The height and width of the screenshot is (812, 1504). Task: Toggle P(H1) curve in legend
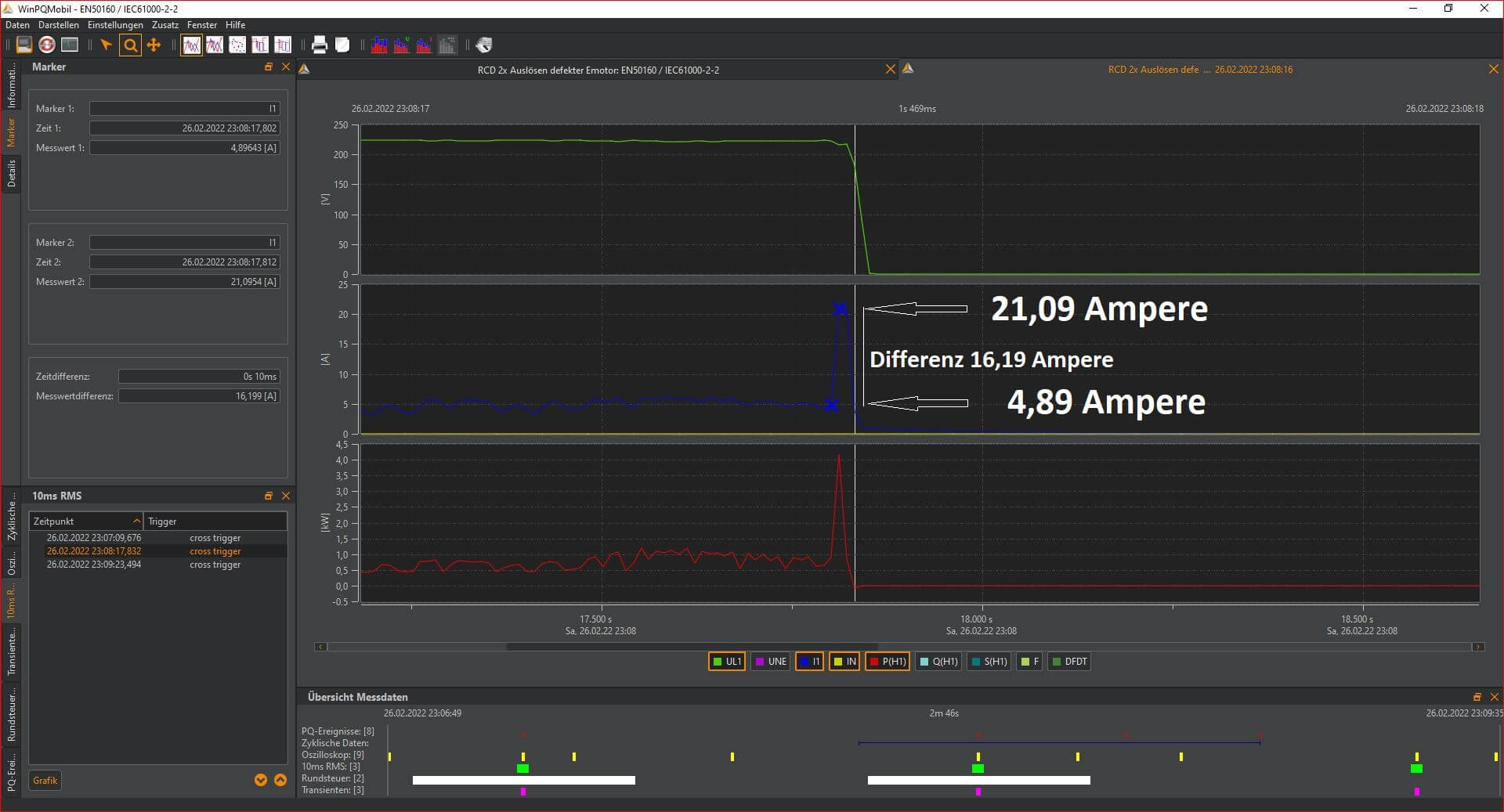tap(888, 662)
